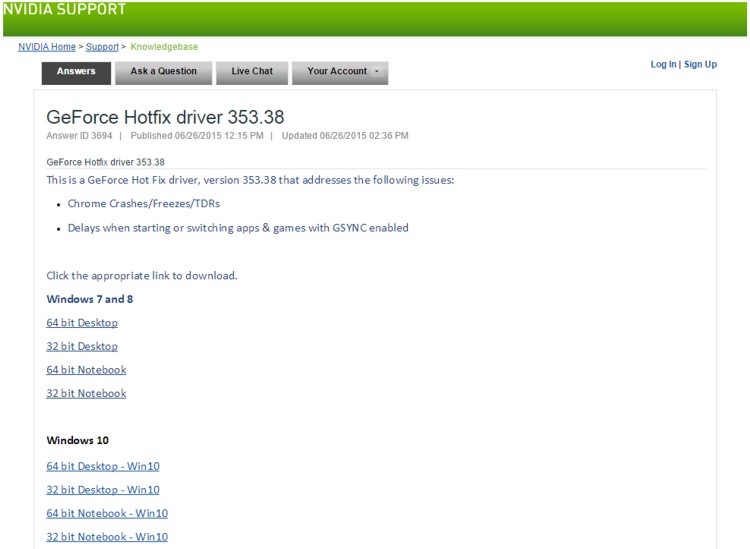Download 64 bit Notebook - Win10 driver

pyautogui.click(x=107, y=513)
